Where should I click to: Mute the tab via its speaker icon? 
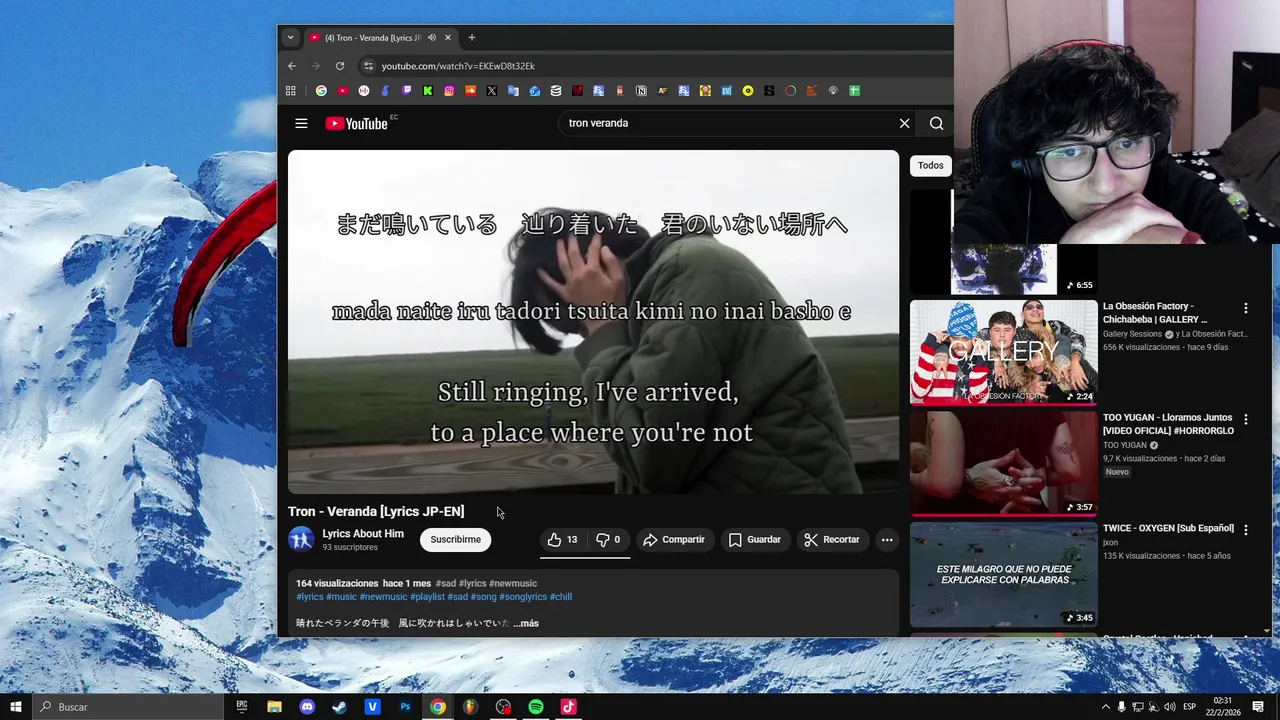[432, 38]
